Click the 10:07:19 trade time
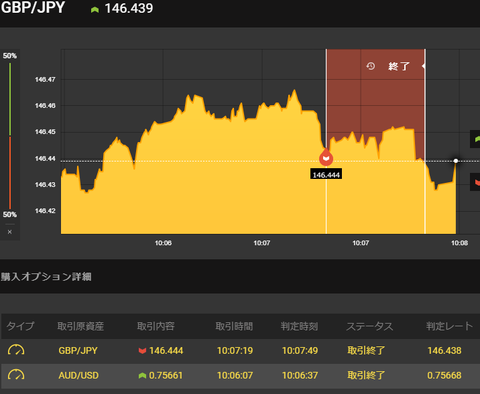 (x=235, y=351)
